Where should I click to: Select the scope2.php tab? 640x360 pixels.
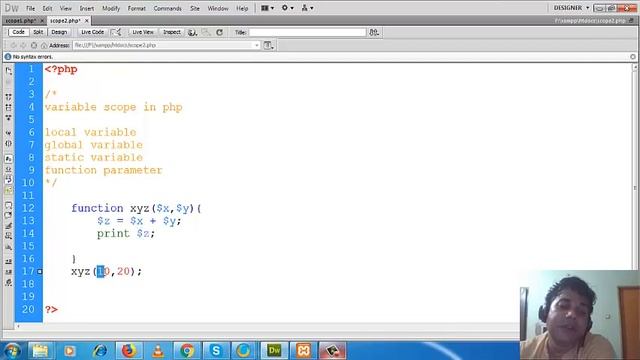point(65,20)
